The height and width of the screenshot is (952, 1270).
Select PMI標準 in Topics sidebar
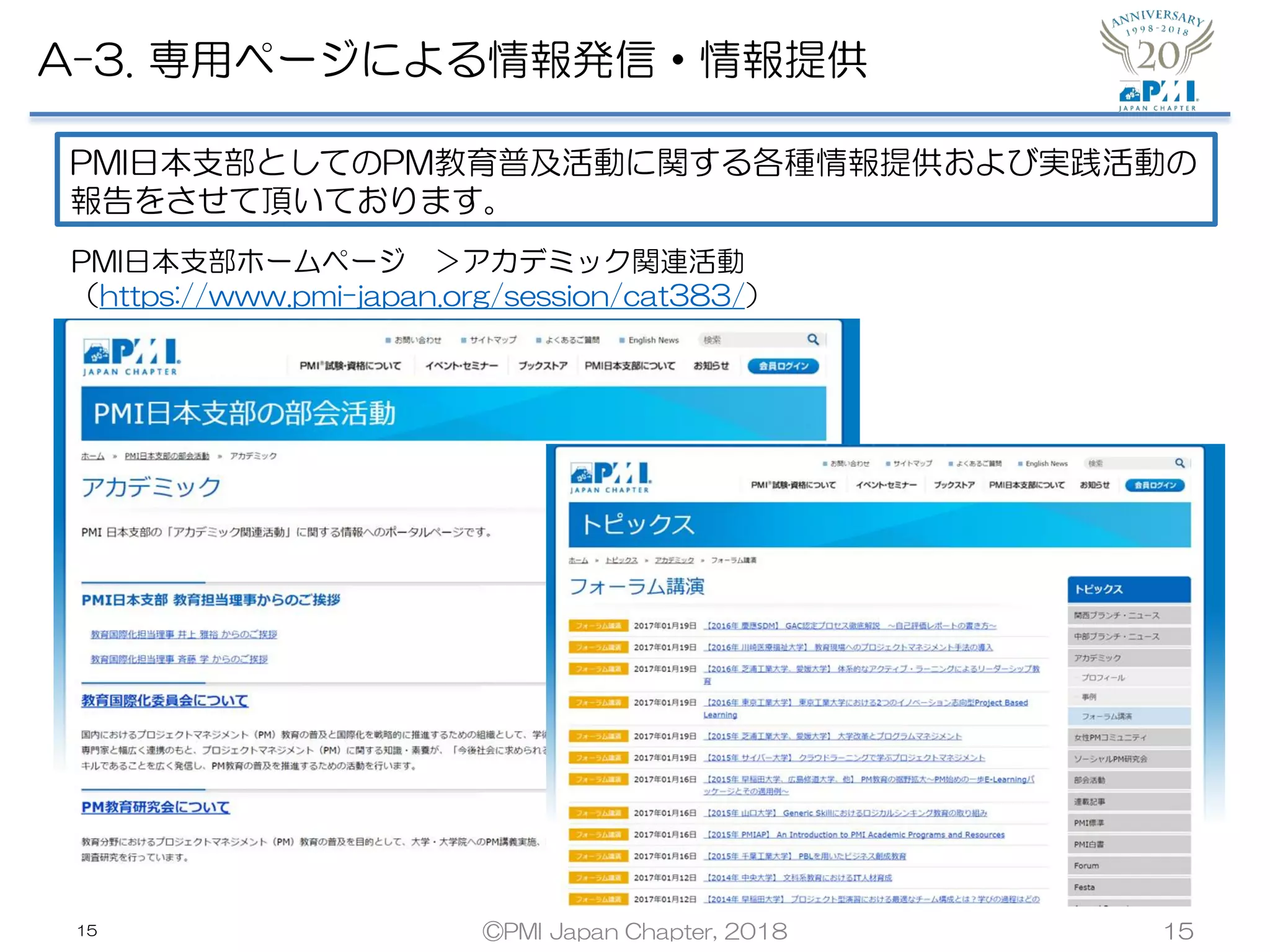coord(1129,823)
